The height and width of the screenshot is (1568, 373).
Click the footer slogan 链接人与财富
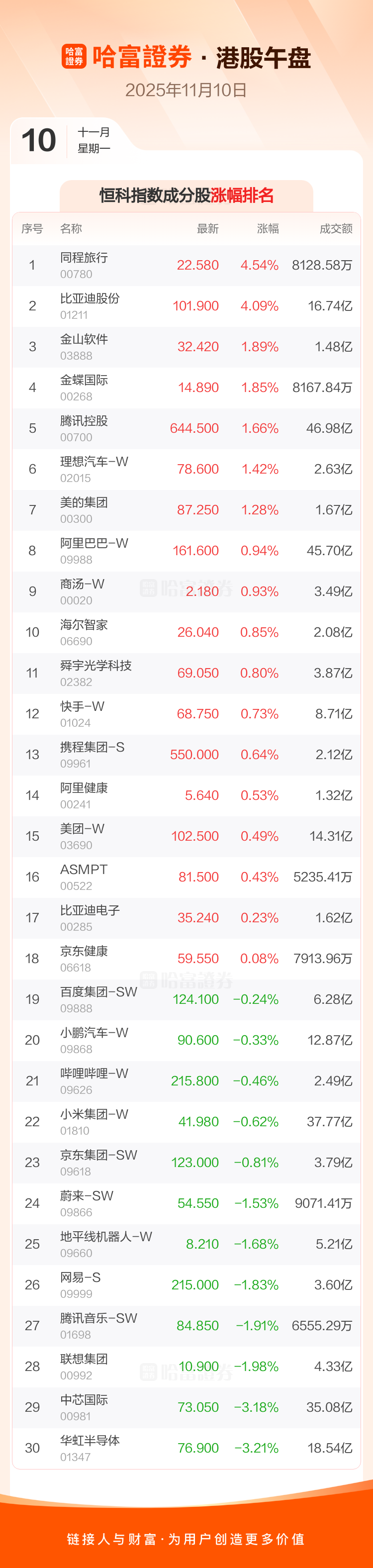coord(186,1539)
